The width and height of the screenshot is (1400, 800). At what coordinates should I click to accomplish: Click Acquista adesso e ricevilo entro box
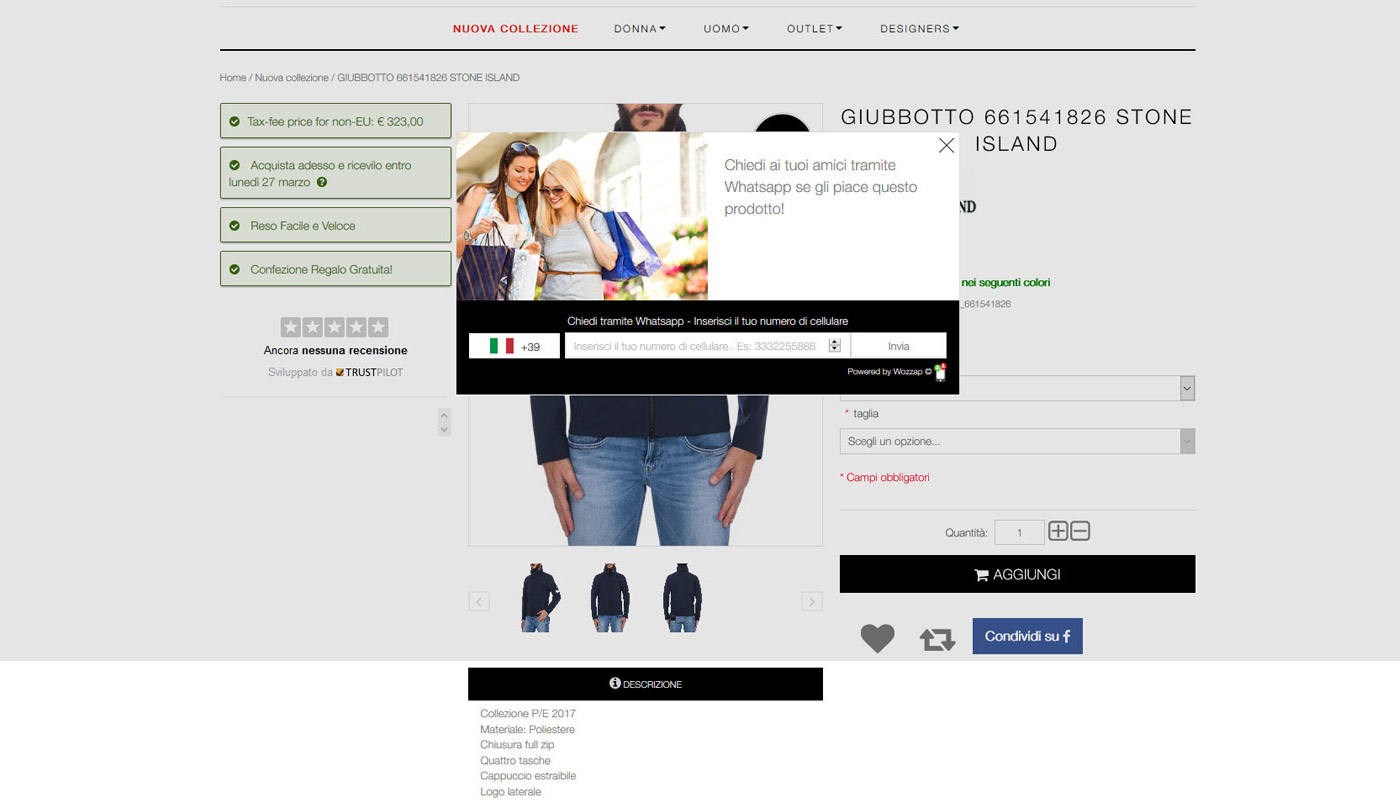[335, 173]
